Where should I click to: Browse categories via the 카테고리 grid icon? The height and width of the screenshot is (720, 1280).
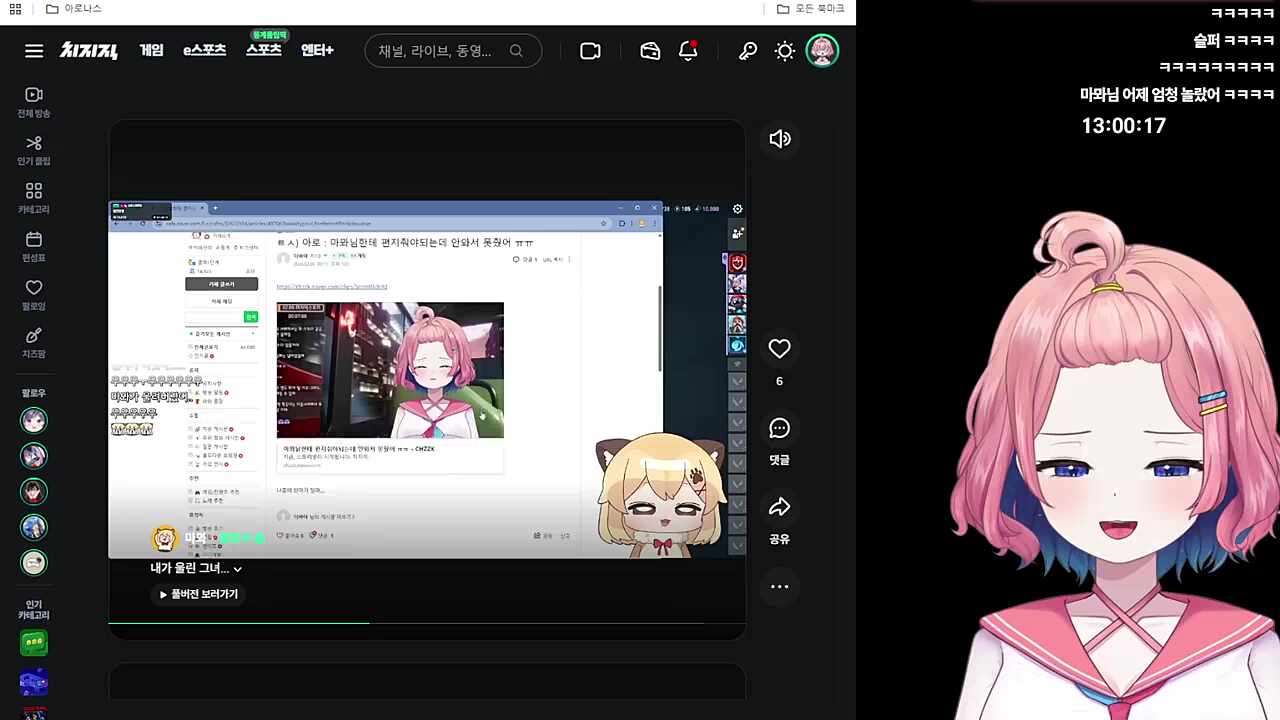point(33,197)
